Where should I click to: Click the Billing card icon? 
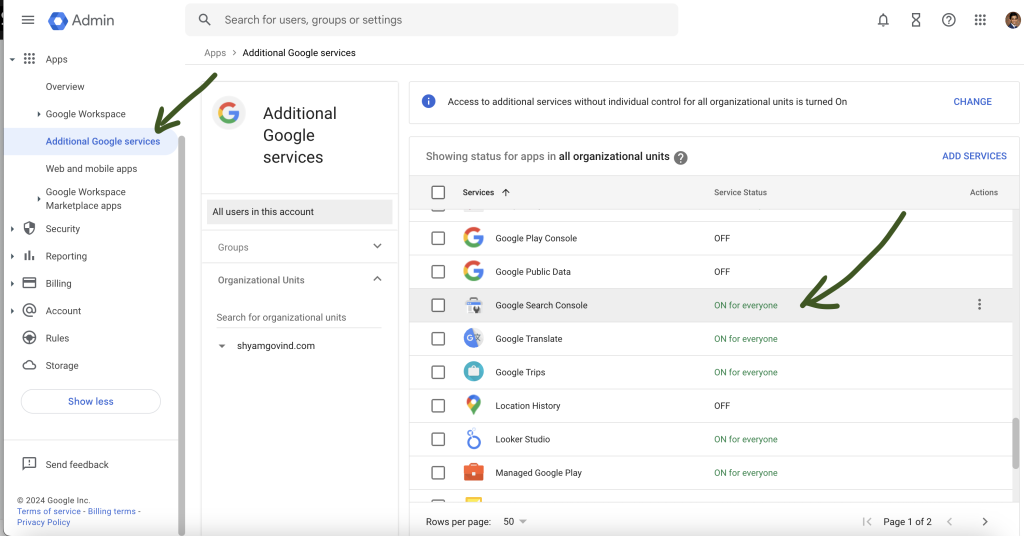[x=29, y=283]
